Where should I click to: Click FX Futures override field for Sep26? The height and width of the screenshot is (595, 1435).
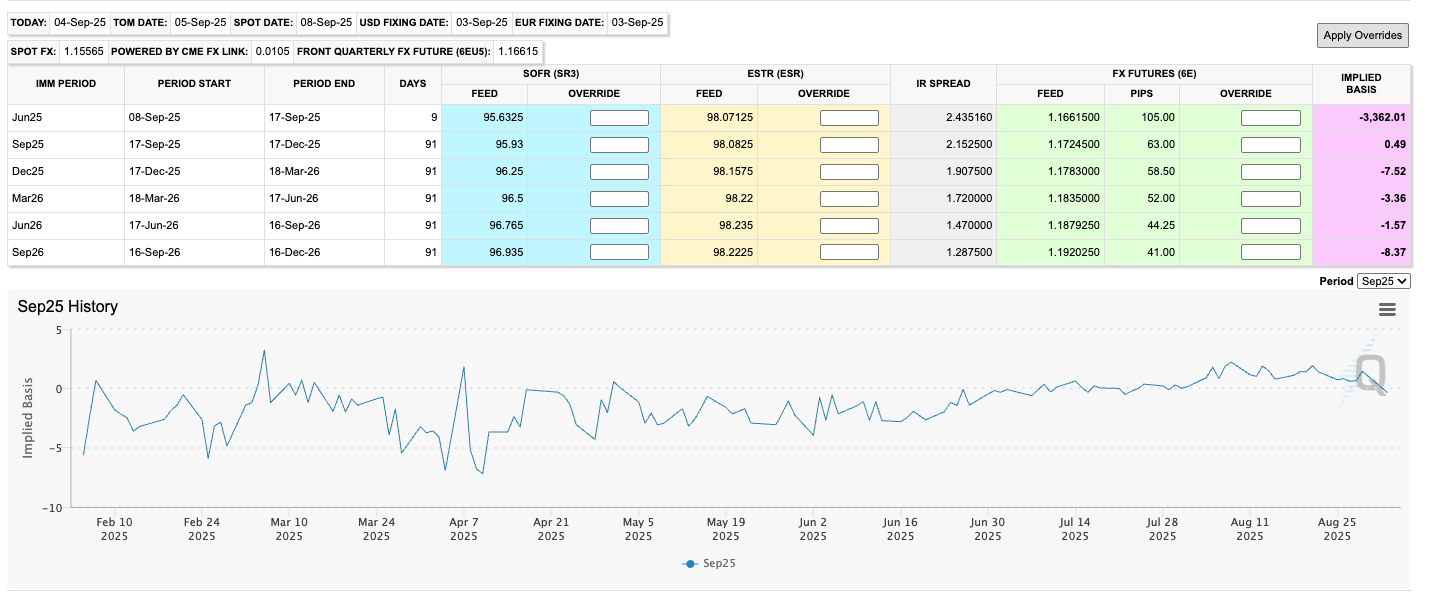(x=1271, y=253)
